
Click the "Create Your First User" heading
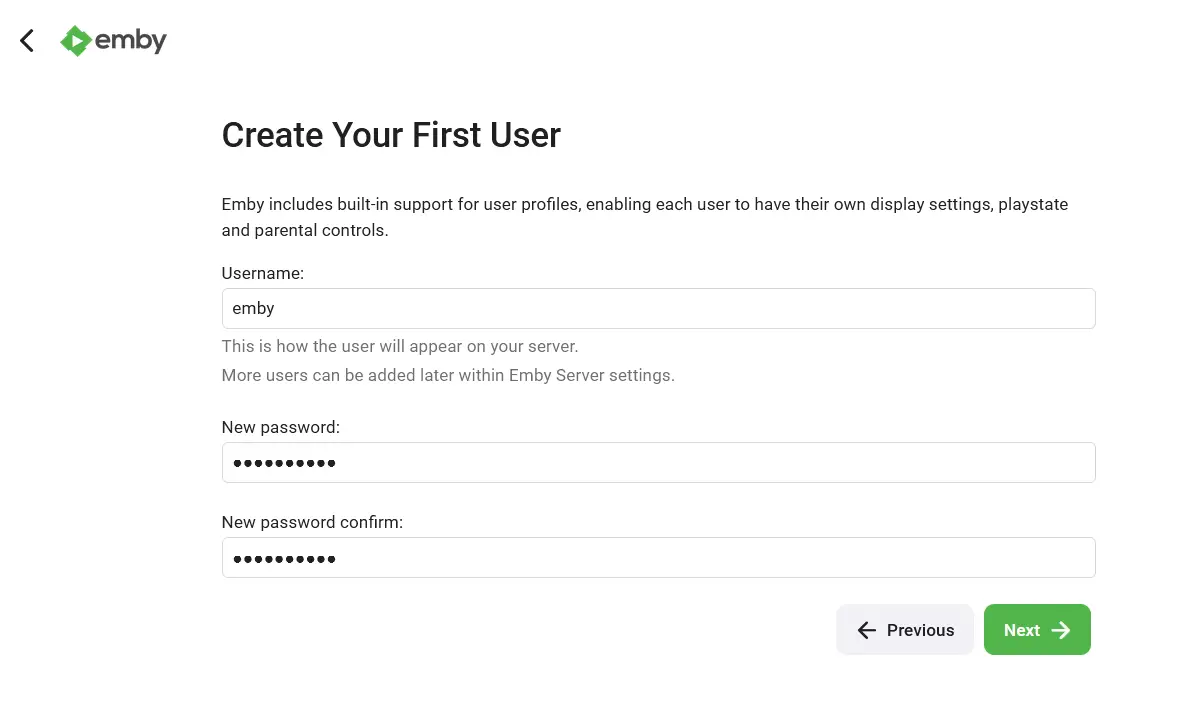point(391,135)
